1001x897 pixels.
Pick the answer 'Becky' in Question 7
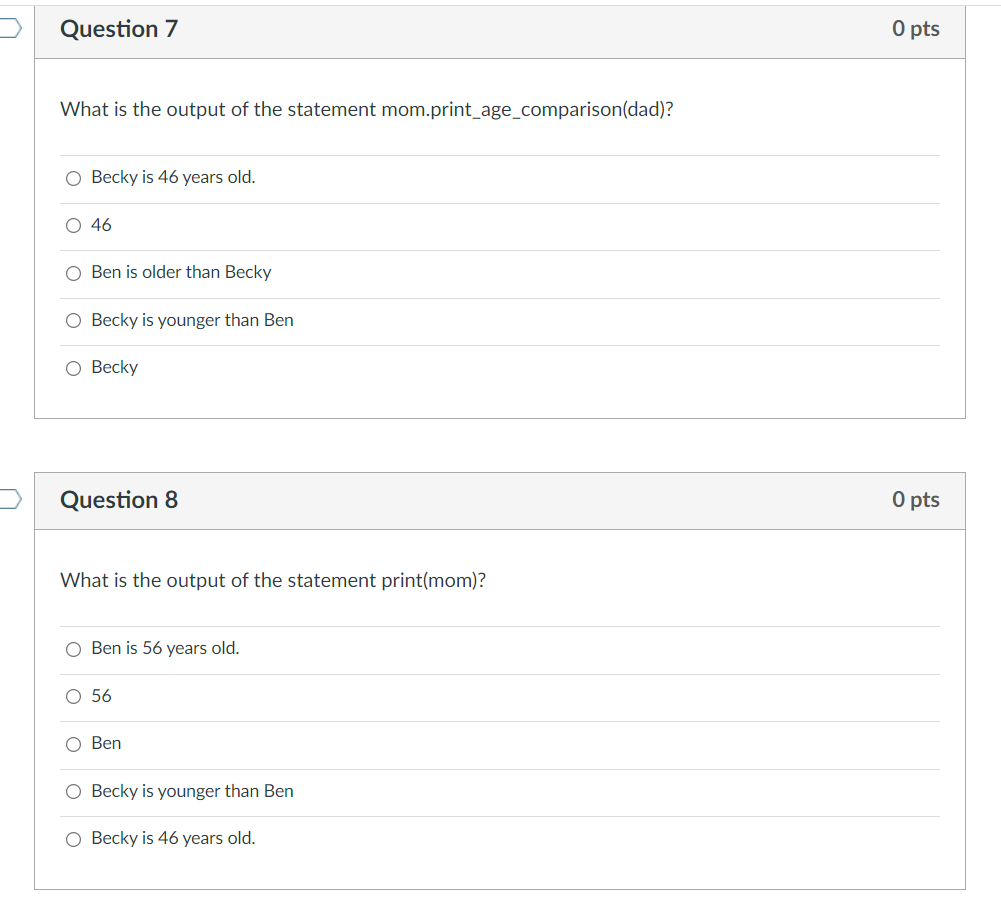point(73,368)
